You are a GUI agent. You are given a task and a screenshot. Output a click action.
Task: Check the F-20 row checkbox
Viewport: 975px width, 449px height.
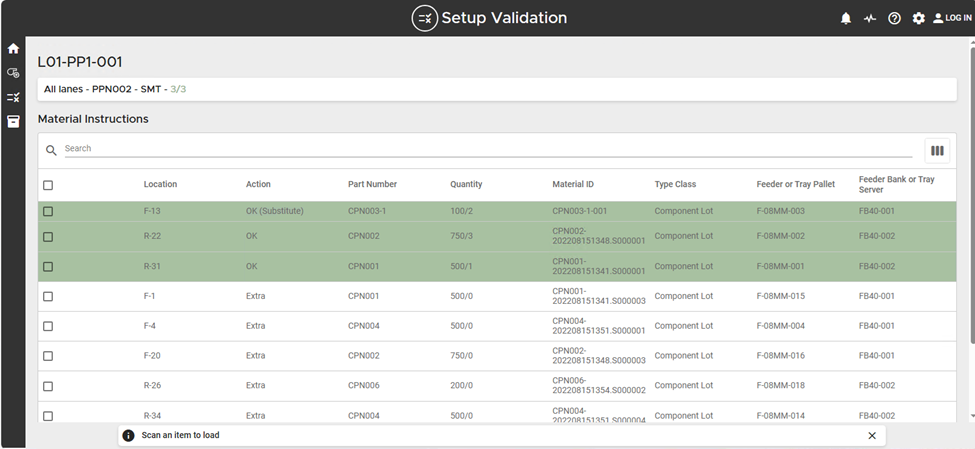(x=48, y=356)
